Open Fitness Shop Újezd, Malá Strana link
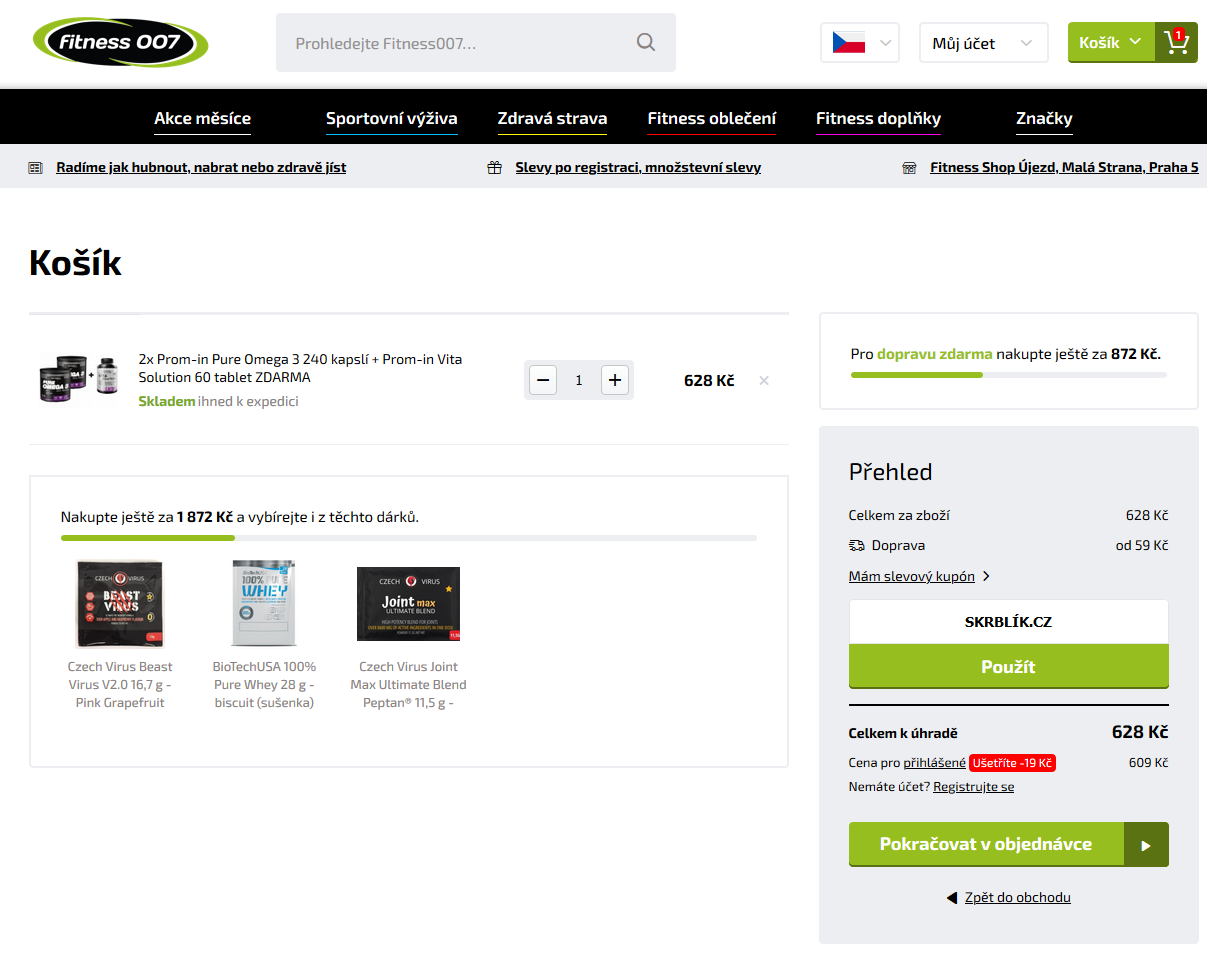The image size is (1207, 953). (1064, 168)
